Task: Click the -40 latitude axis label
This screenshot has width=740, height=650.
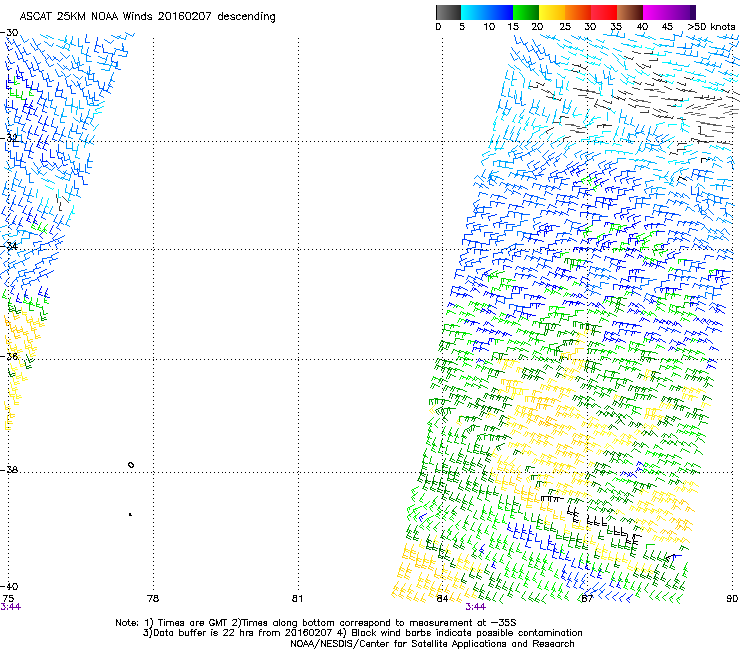Action: tap(9, 586)
